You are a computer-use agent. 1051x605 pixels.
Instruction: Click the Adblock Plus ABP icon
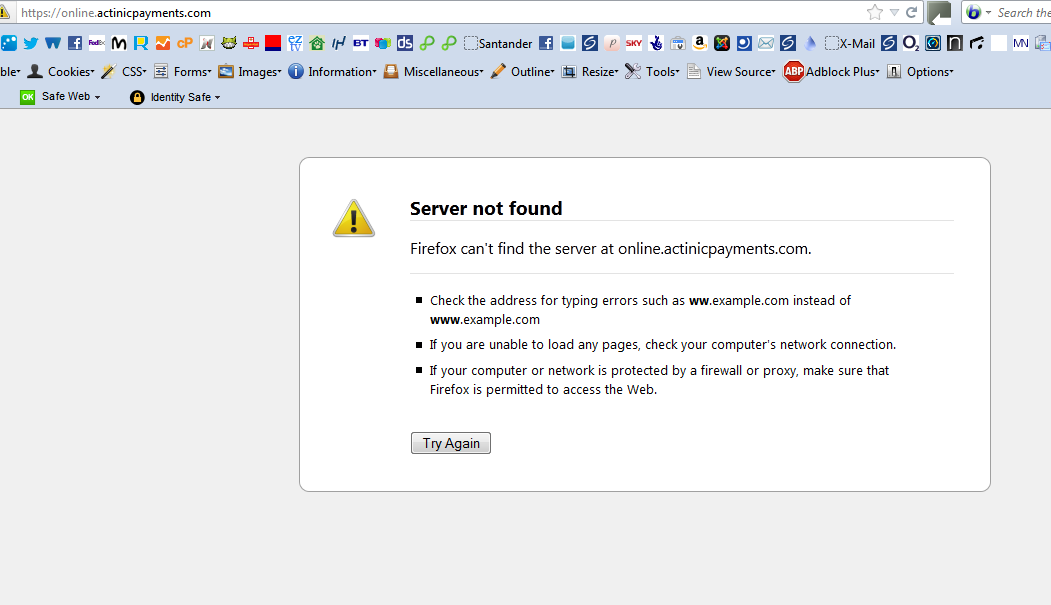pos(794,71)
